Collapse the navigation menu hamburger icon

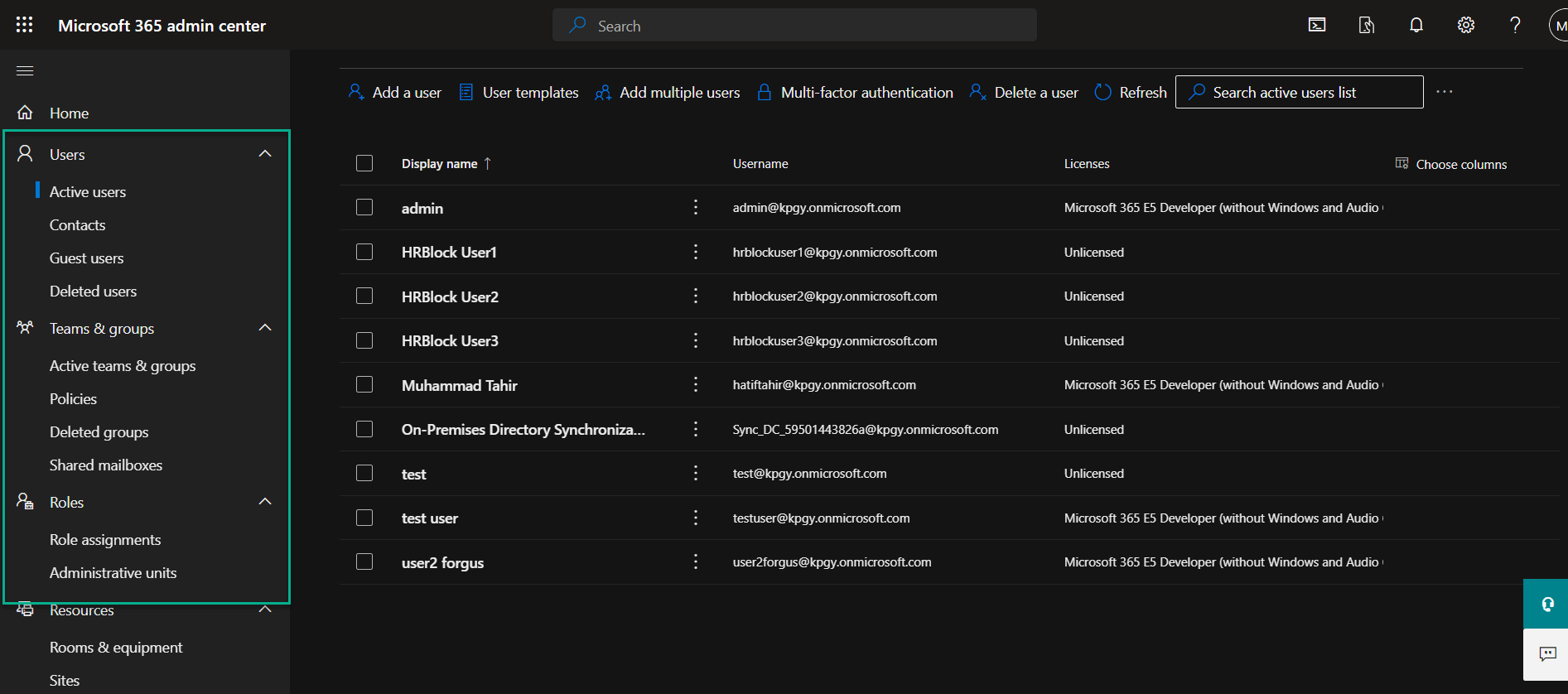25,70
